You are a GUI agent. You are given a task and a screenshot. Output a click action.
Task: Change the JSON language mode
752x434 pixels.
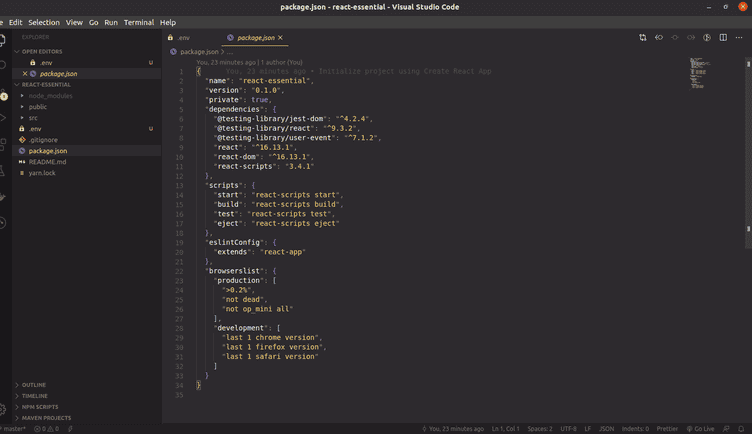(x=607, y=429)
